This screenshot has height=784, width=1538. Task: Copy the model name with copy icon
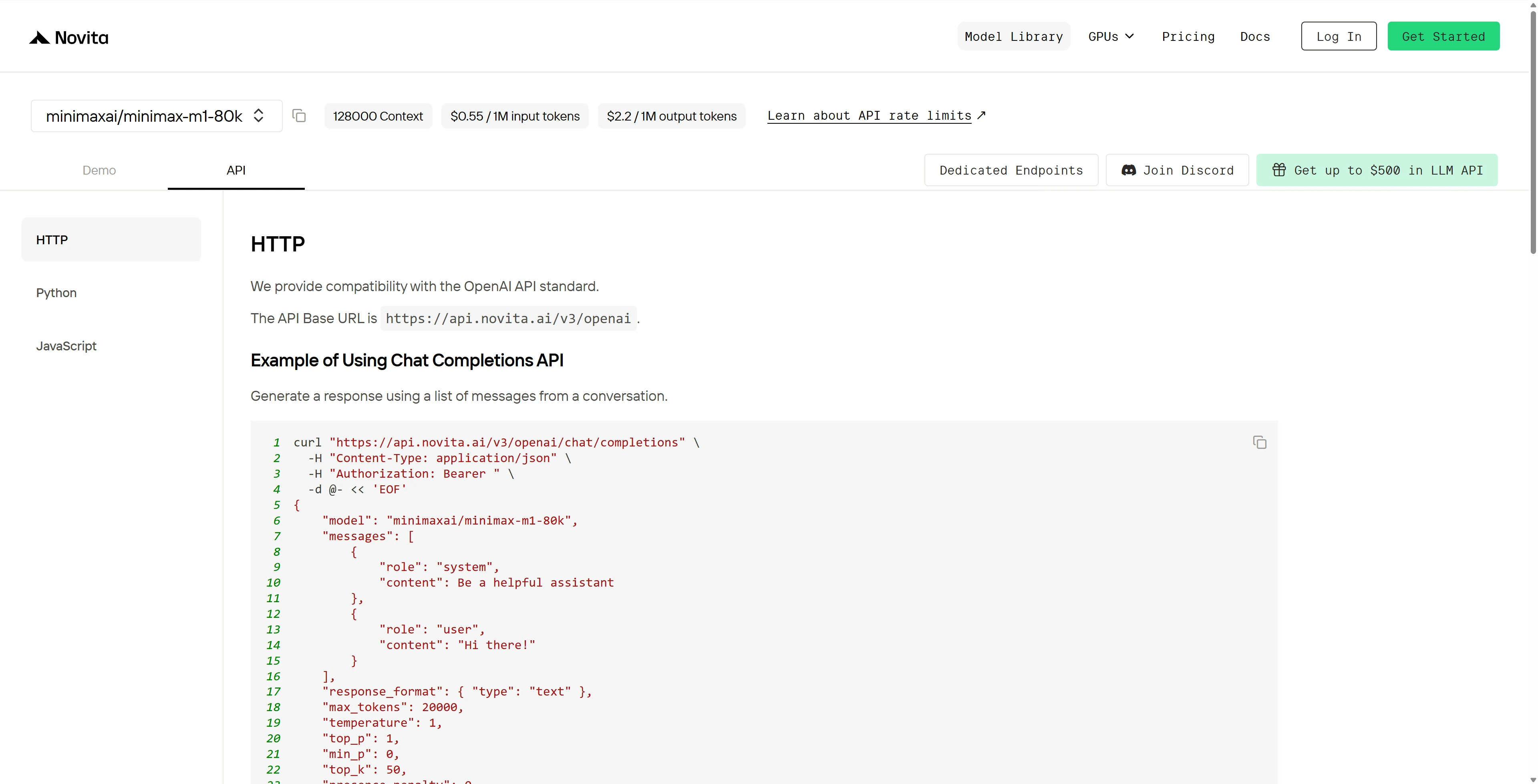pyautogui.click(x=299, y=116)
